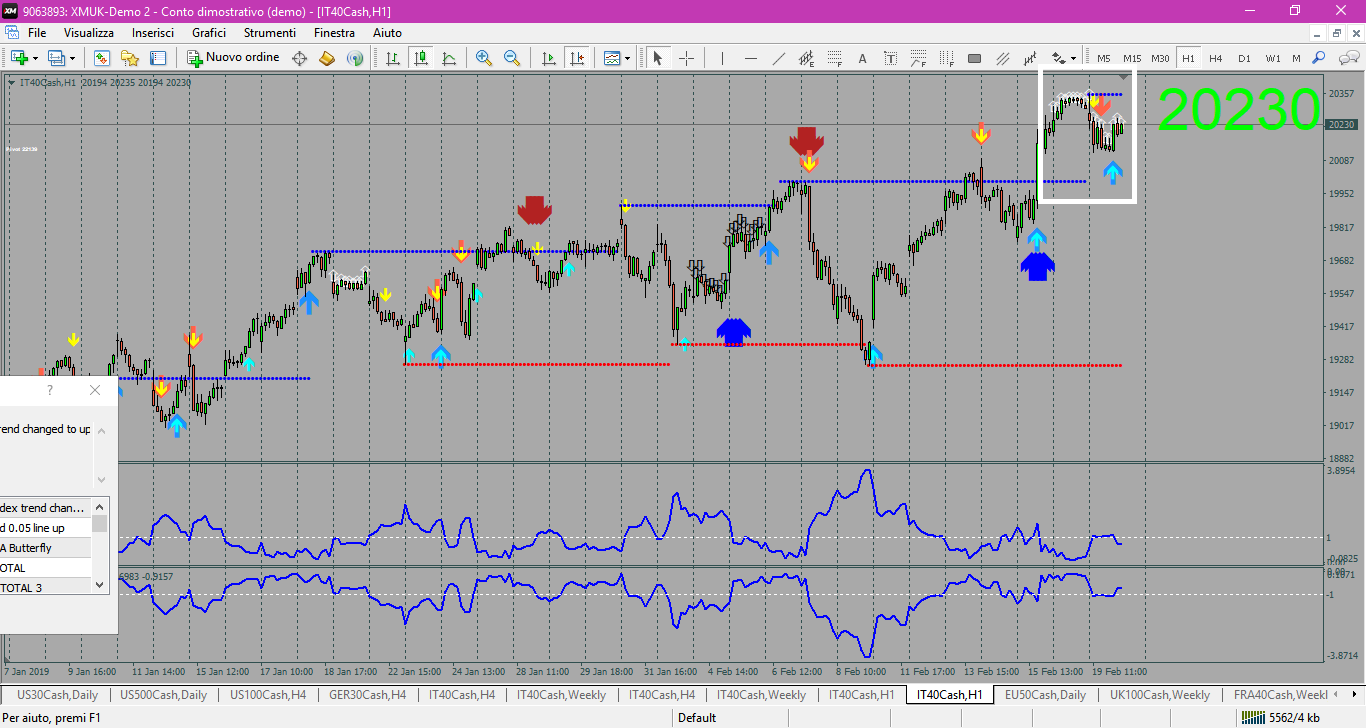This screenshot has height=728, width=1366.
Task: Zoom out of the chart
Action: click(512, 58)
